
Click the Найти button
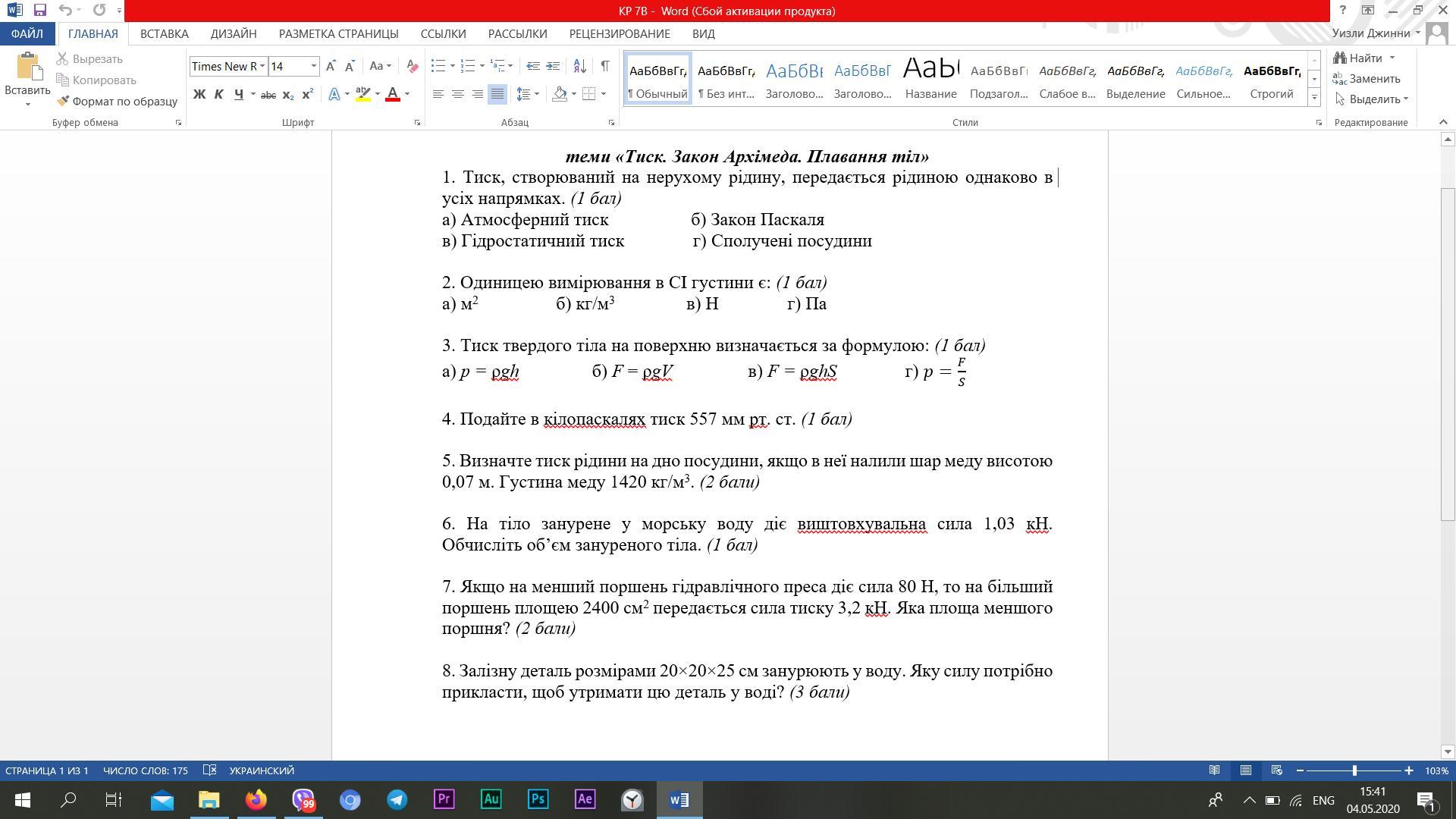pyautogui.click(x=1364, y=58)
